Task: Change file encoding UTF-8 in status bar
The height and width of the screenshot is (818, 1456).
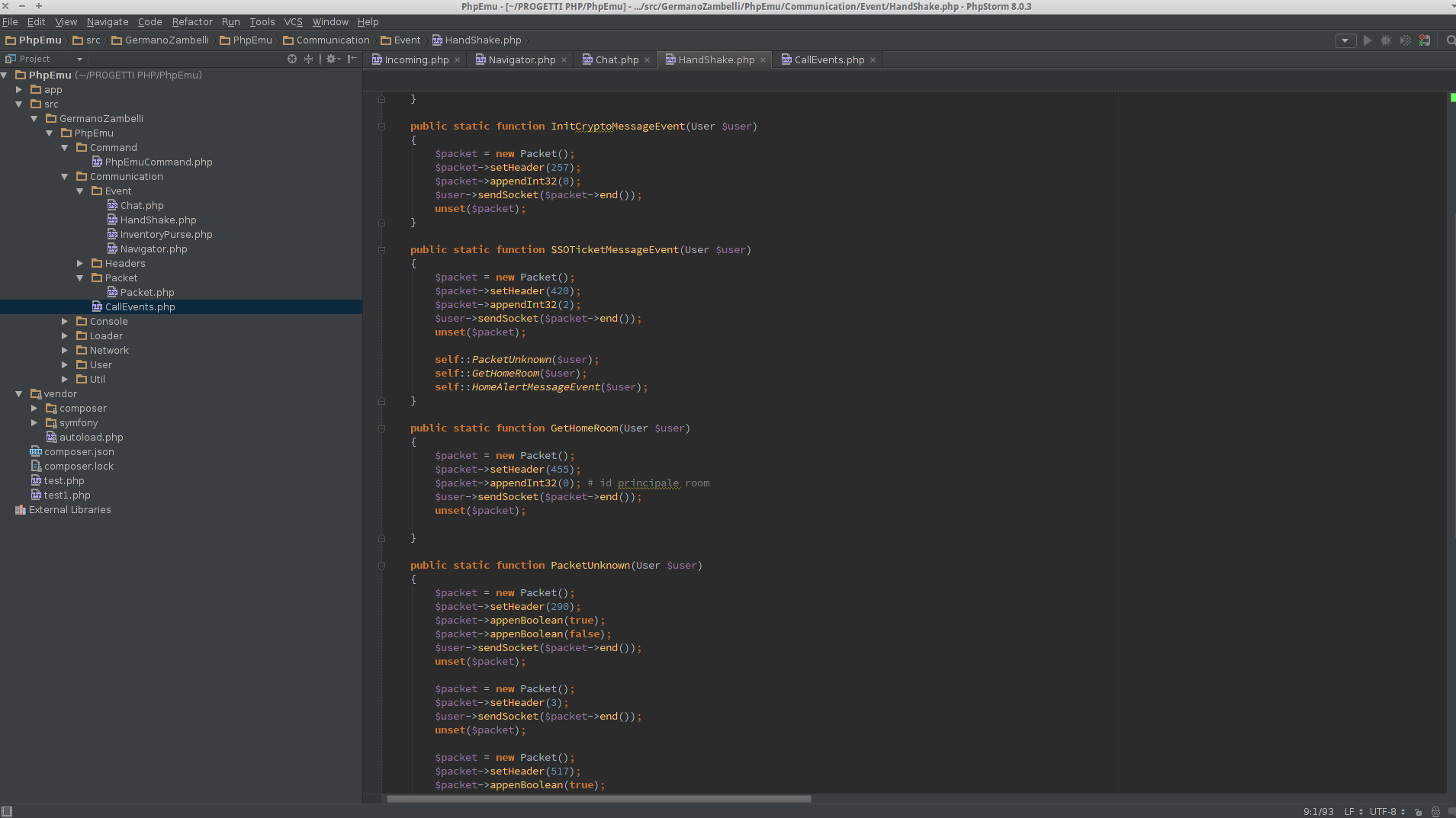Action: [1387, 812]
